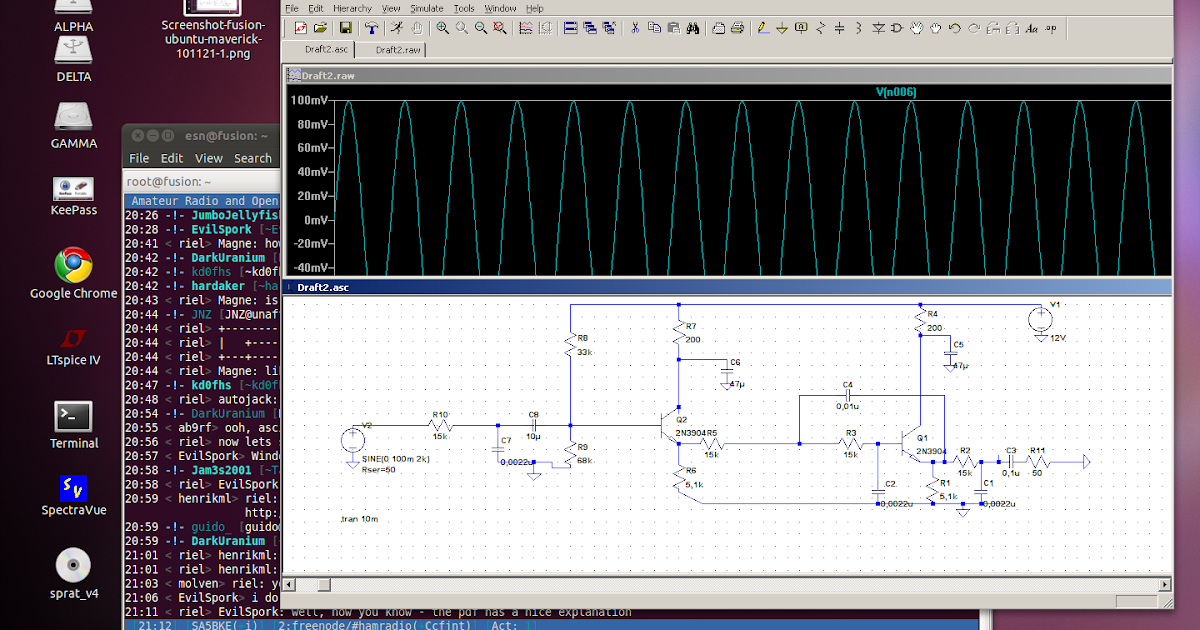
Task: Select the Draw Wire pencil tool
Action: click(x=763, y=28)
